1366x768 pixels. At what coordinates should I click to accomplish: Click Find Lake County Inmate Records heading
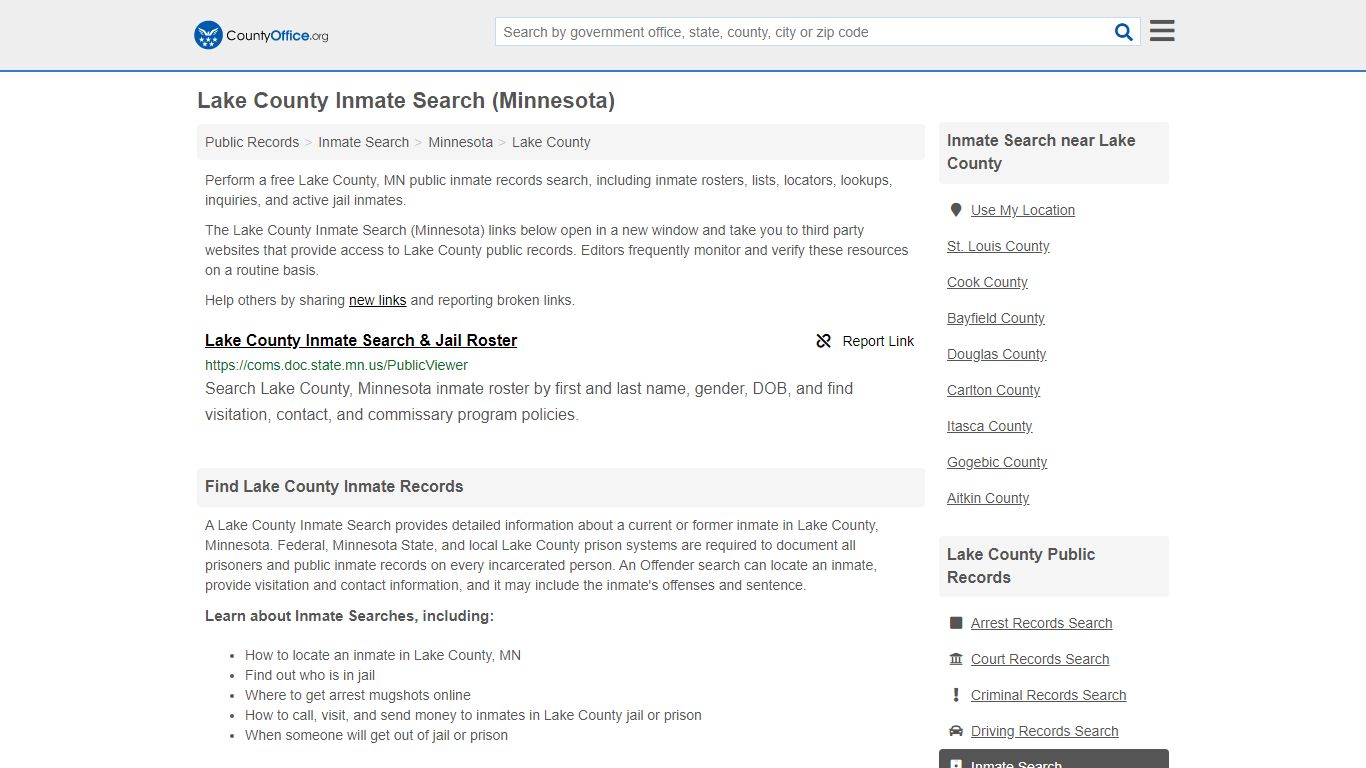(x=334, y=487)
